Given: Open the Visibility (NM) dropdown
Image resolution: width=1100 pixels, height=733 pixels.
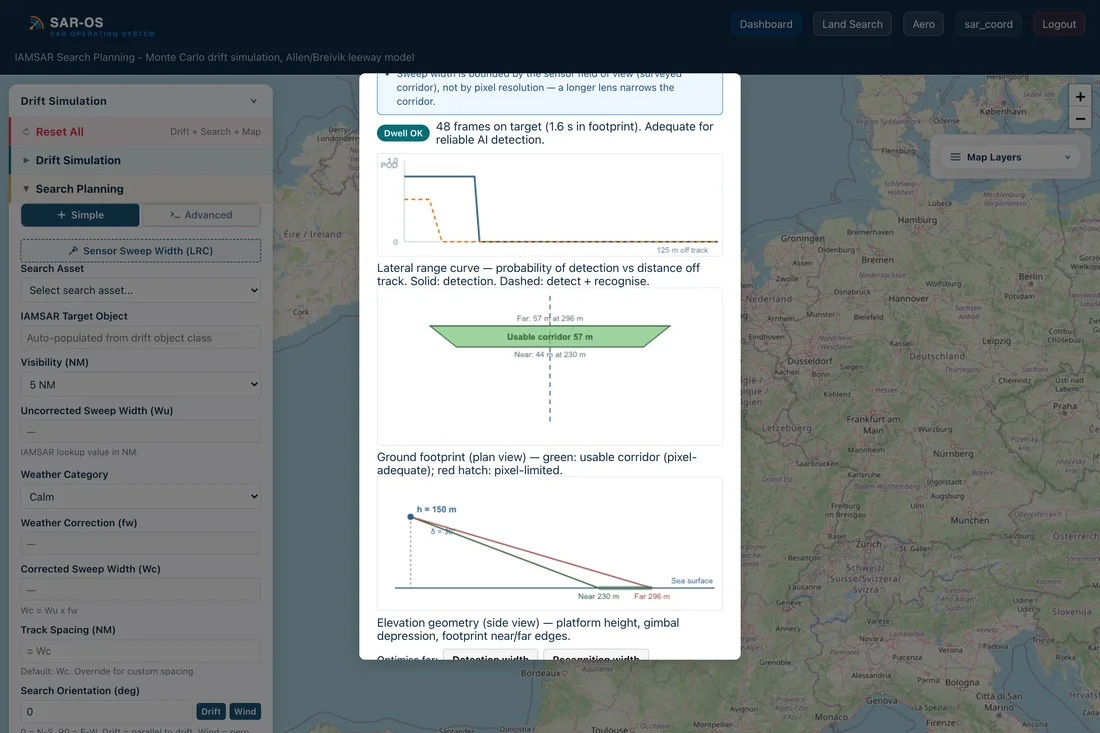Looking at the screenshot, I should 140,384.
